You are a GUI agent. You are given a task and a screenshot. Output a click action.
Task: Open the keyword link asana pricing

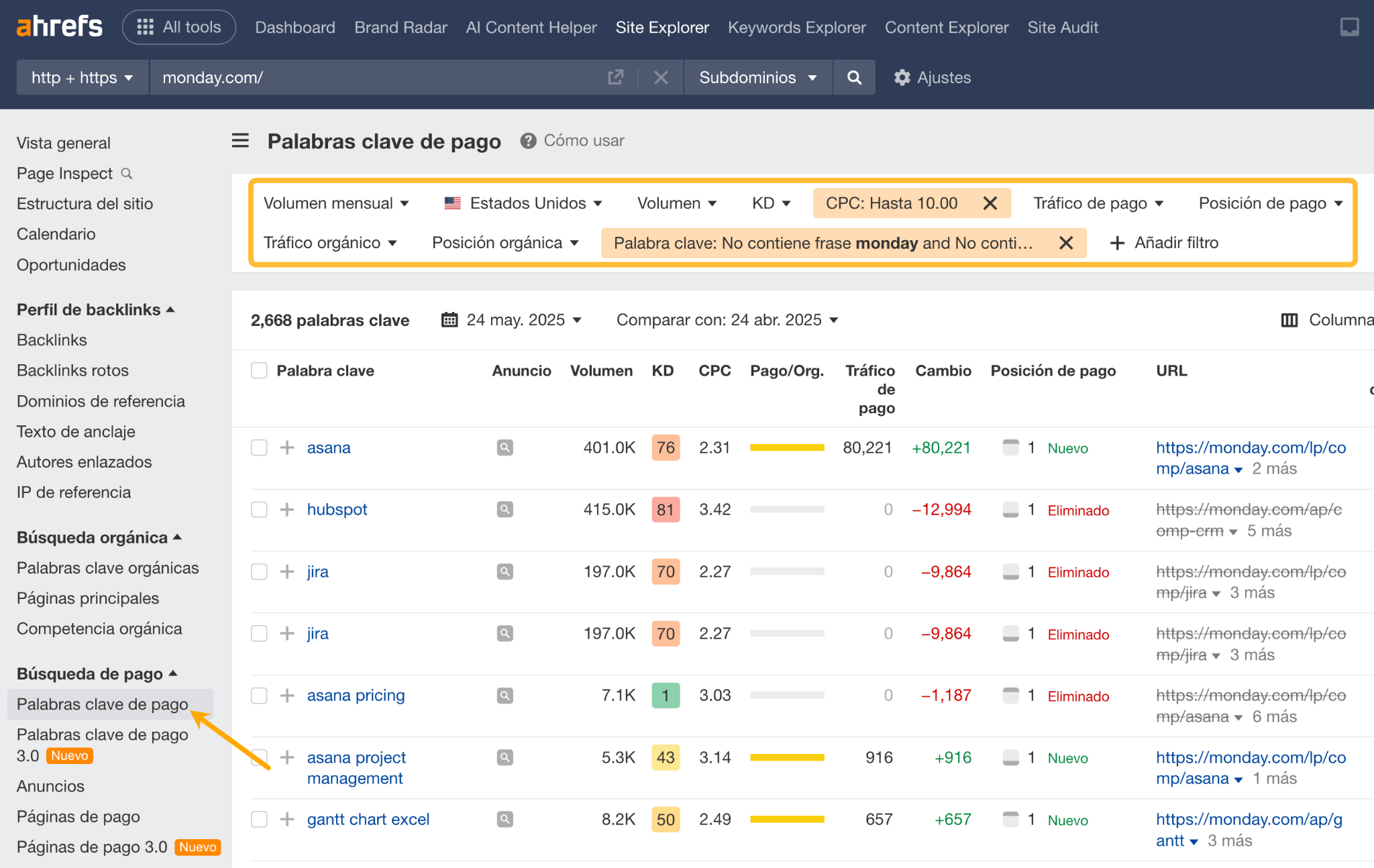[x=356, y=695]
